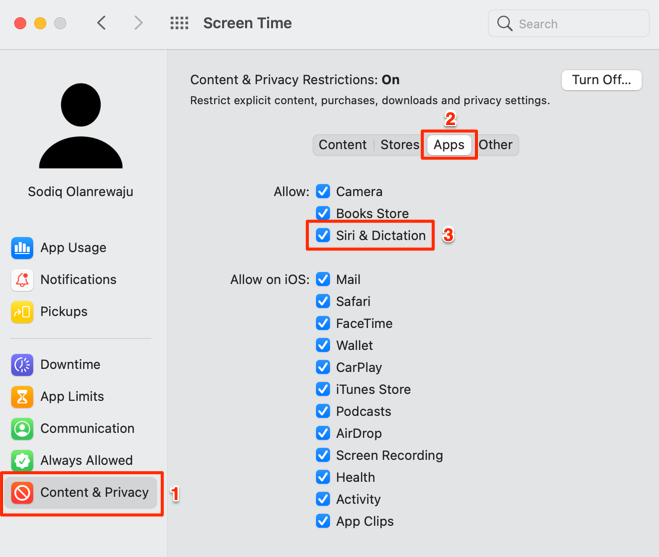
Task: Toggle the Siri & Dictation checkbox
Action: [x=323, y=235]
